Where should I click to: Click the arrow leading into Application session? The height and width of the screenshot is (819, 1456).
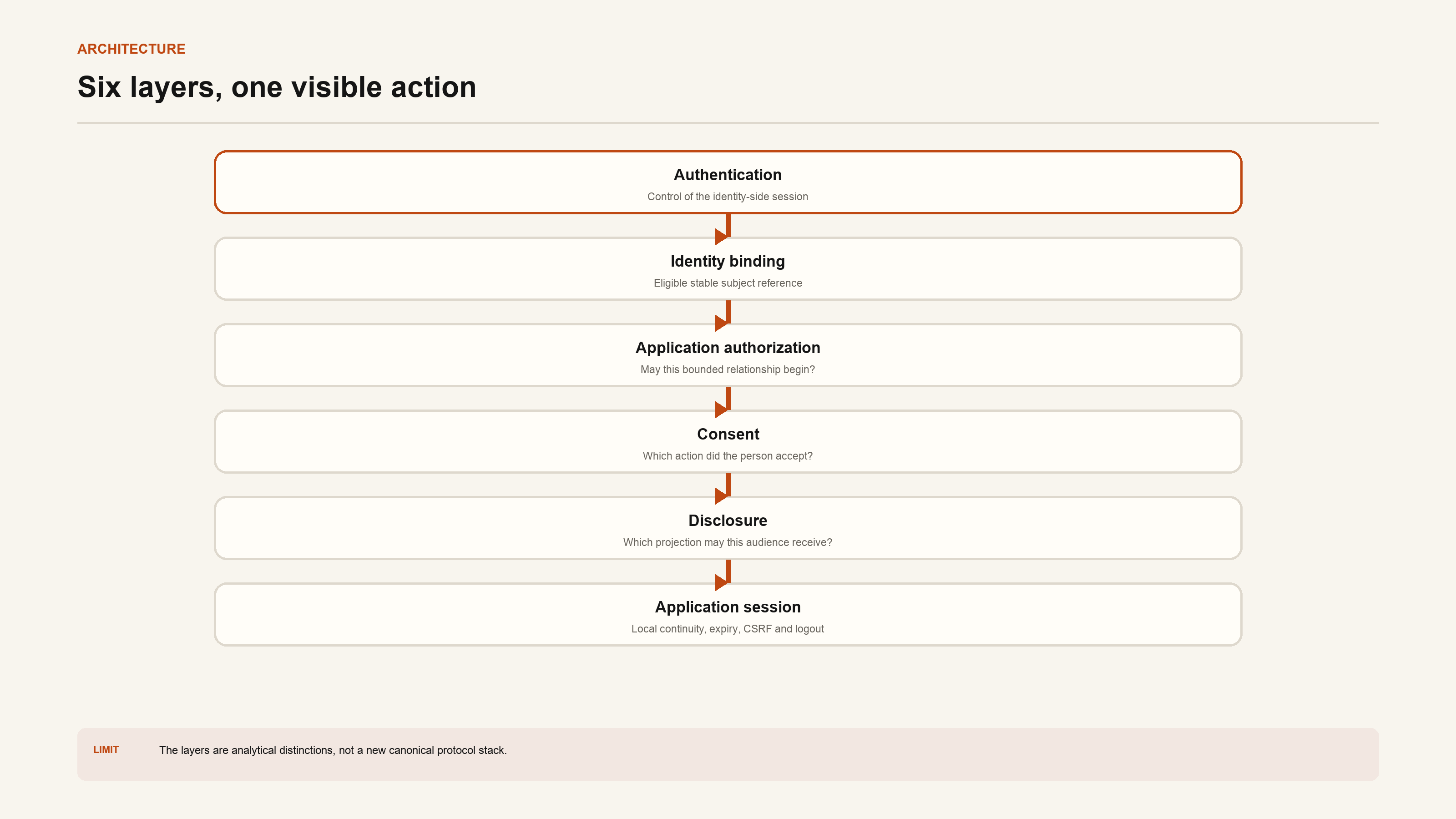pyautogui.click(x=724, y=575)
